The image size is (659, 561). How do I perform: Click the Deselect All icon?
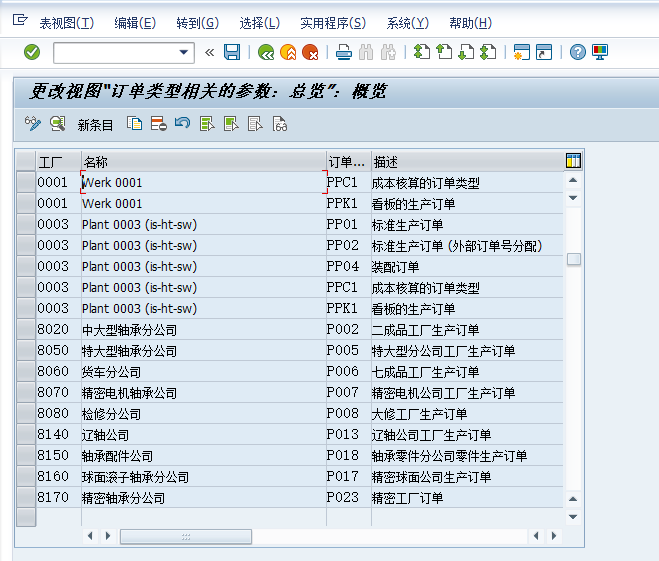[255, 124]
